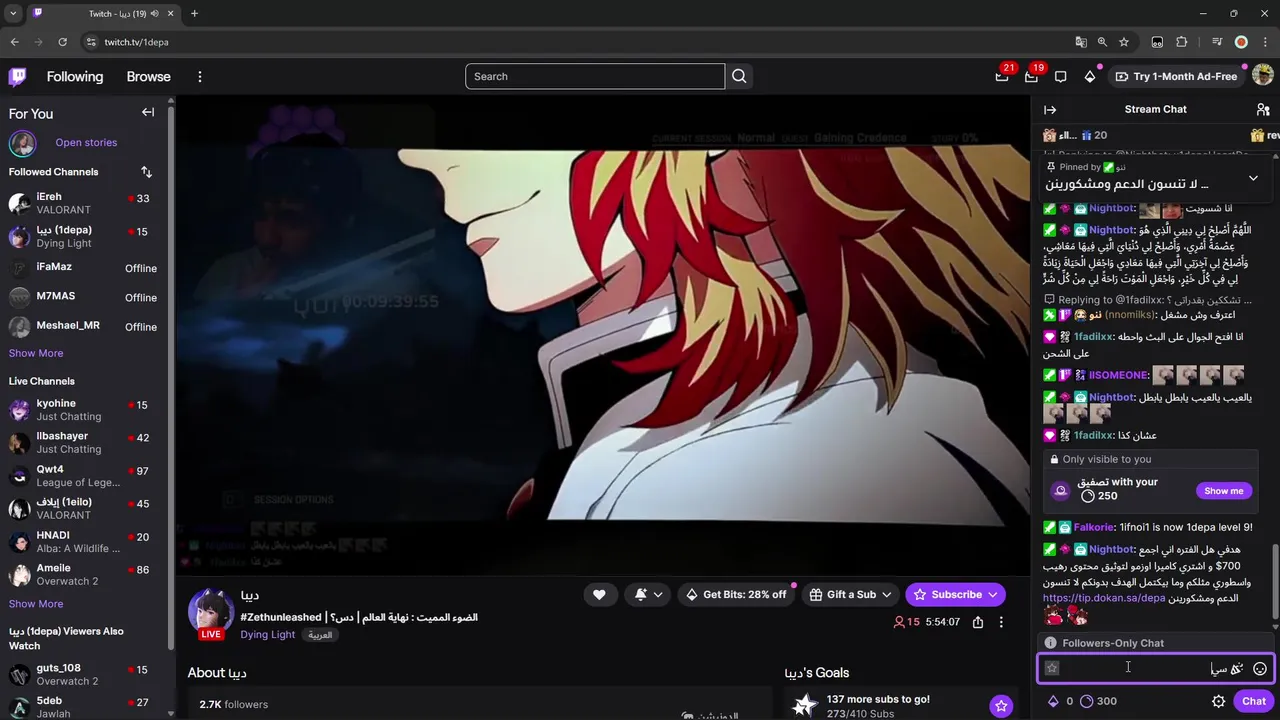Click the search magnifier button
Screen dimensions: 1280x720
pyautogui.click(x=739, y=76)
